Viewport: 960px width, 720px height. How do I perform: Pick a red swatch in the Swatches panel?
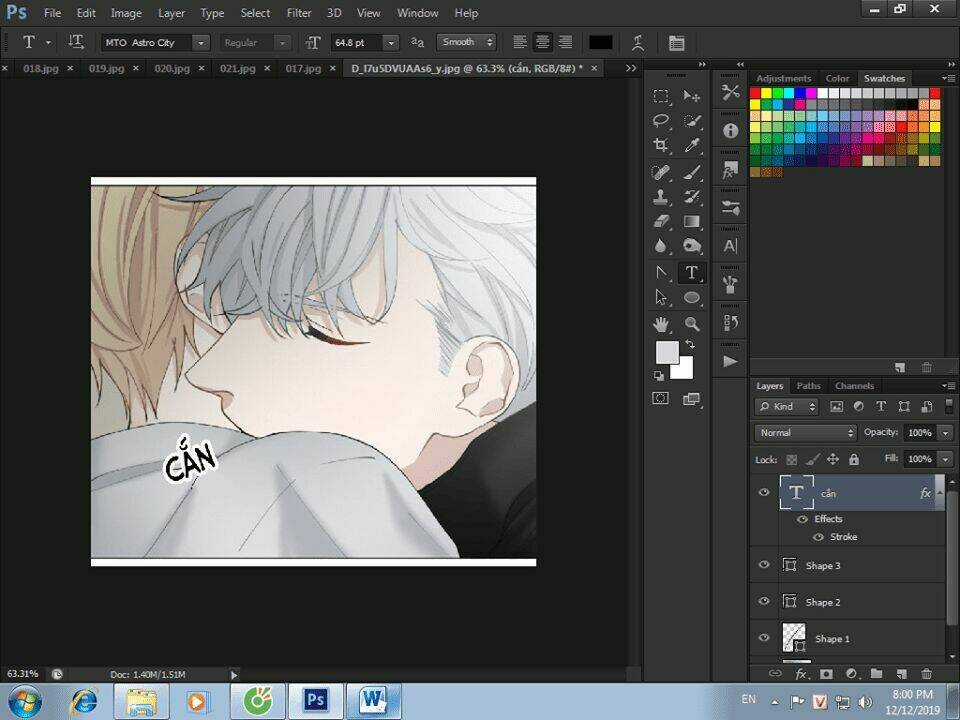pyautogui.click(x=758, y=91)
